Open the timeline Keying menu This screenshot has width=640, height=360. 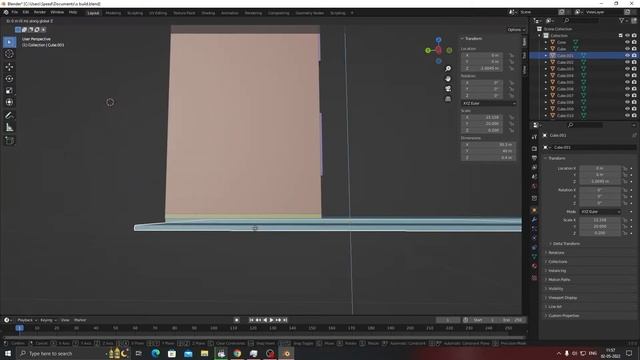[48, 320]
